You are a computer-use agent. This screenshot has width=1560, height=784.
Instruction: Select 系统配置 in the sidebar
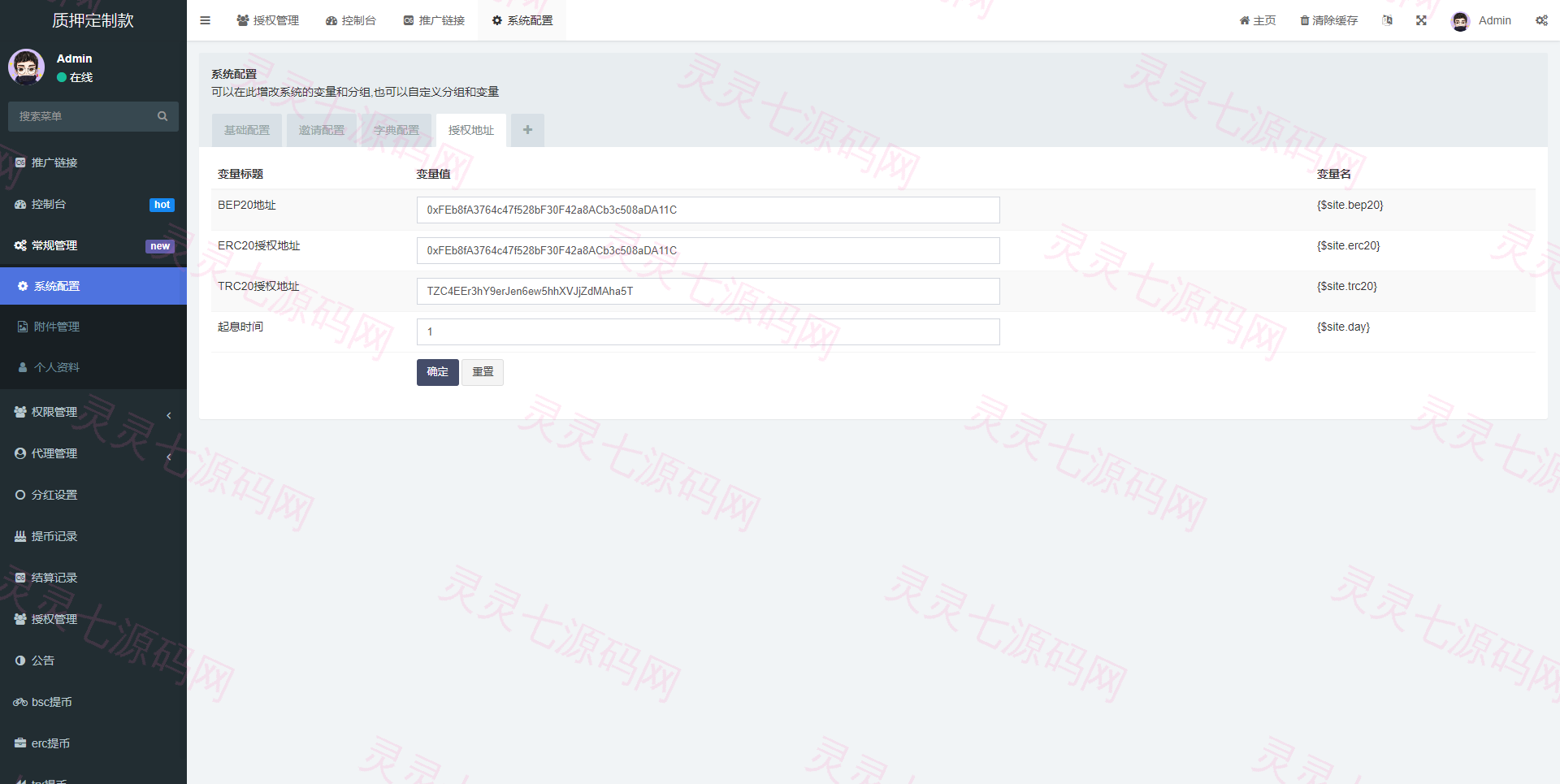click(x=93, y=286)
